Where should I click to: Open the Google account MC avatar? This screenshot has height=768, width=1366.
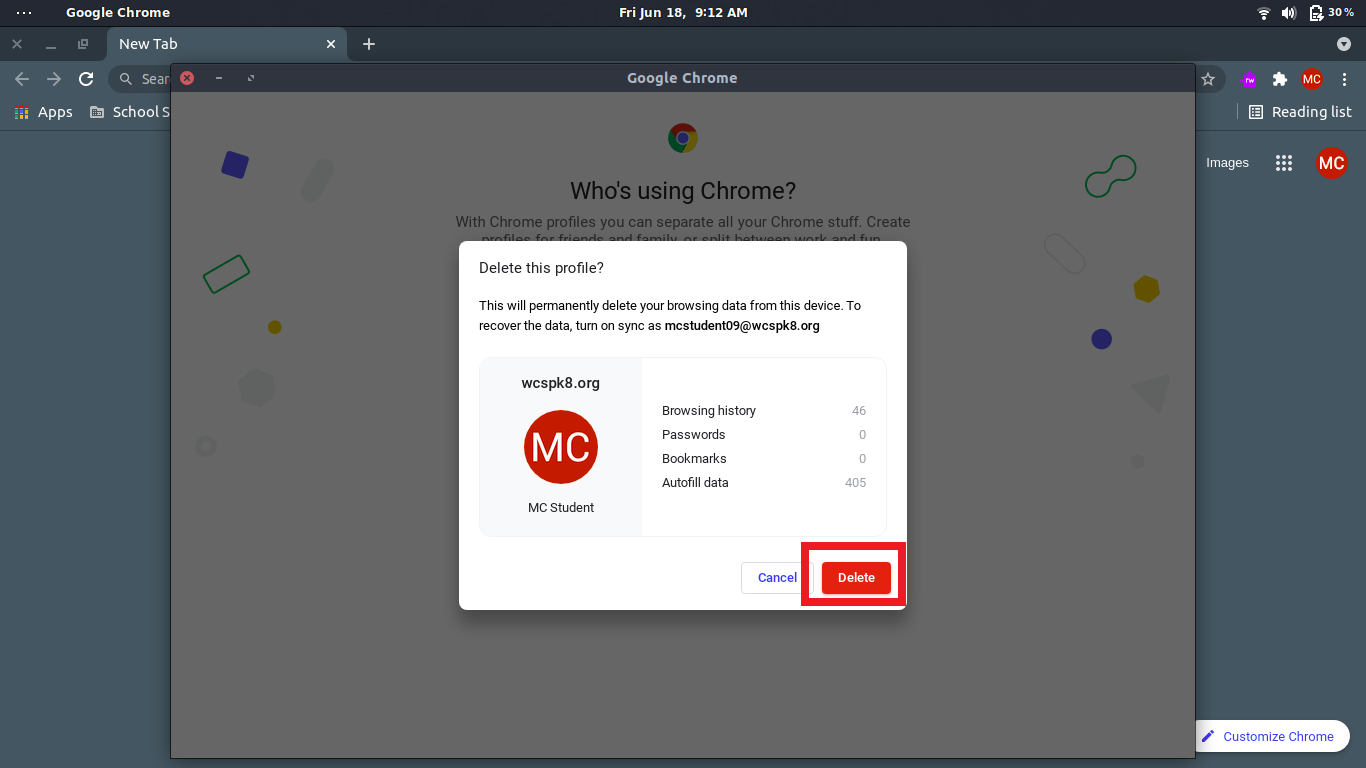pyautogui.click(x=1331, y=163)
